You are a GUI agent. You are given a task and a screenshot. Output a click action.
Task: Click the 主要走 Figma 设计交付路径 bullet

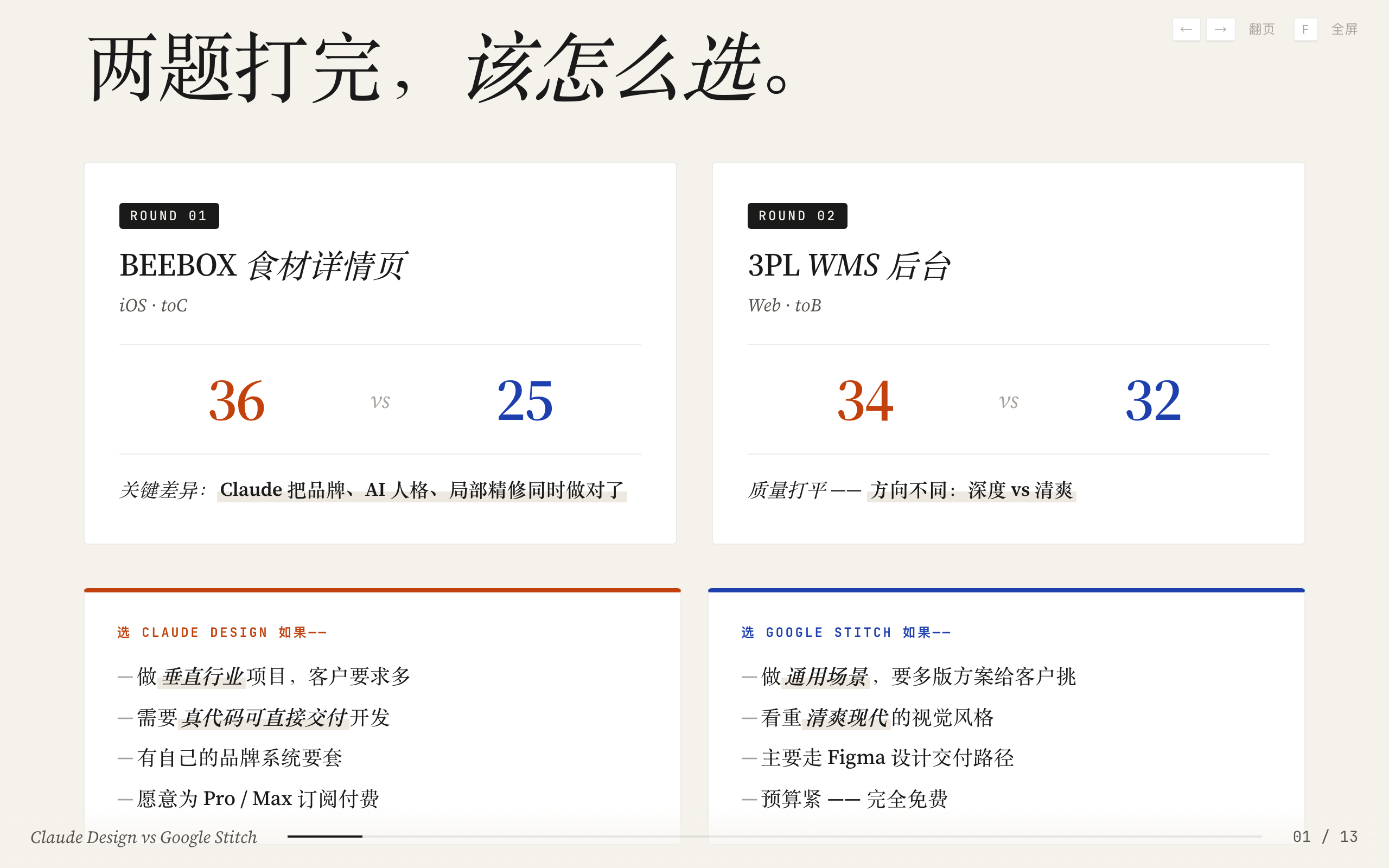(878, 758)
